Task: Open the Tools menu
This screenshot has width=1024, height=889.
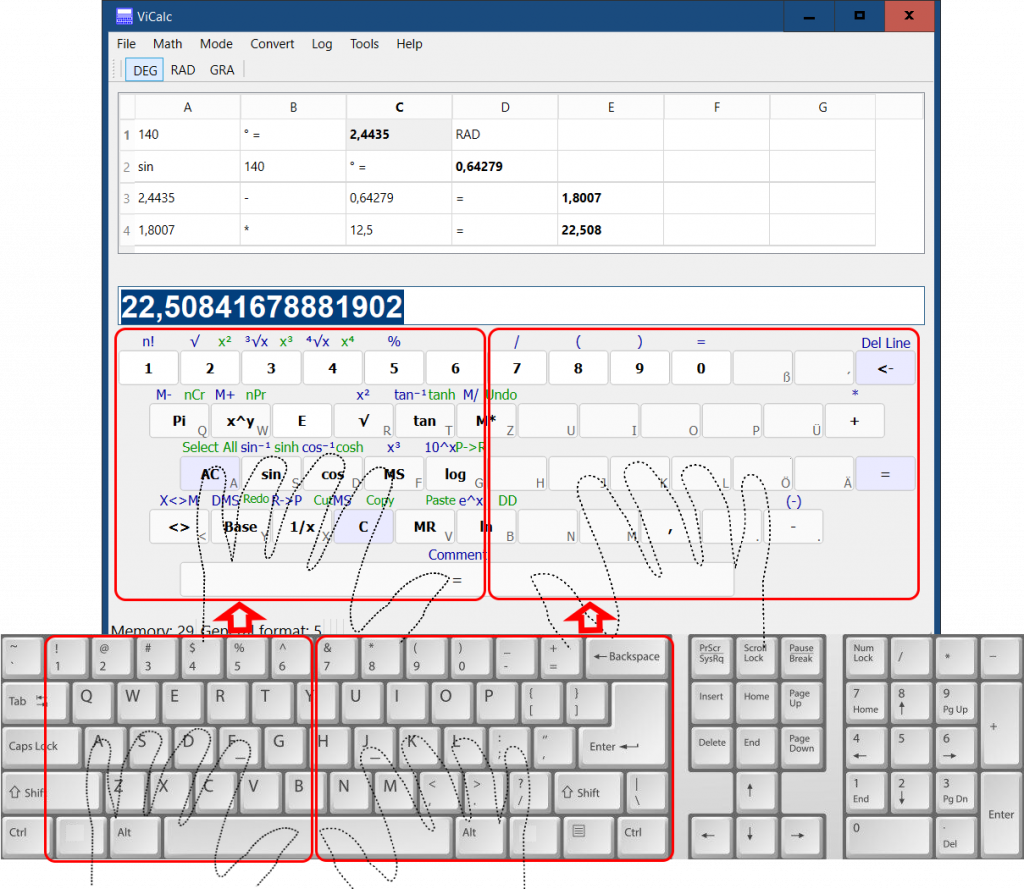Action: (x=364, y=44)
